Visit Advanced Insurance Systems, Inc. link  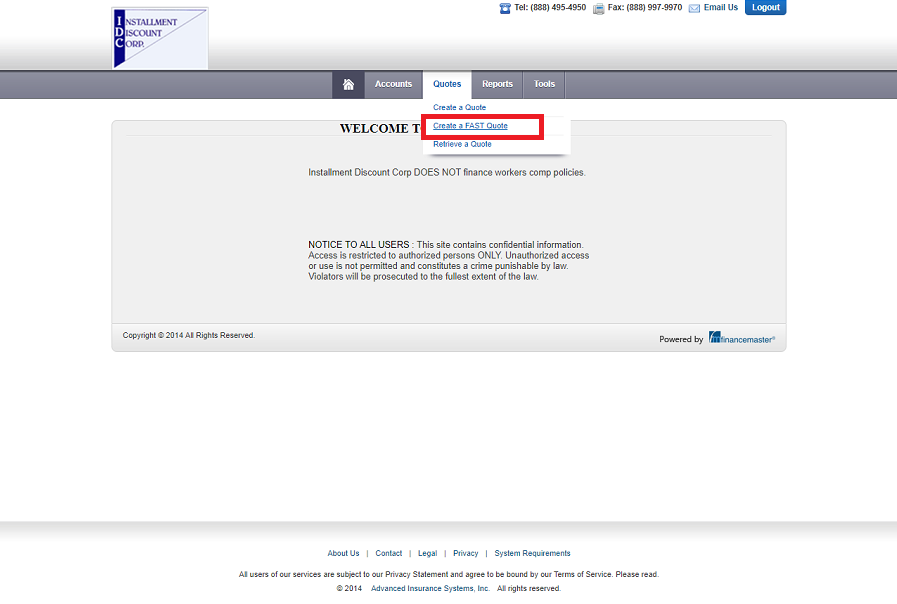430,588
